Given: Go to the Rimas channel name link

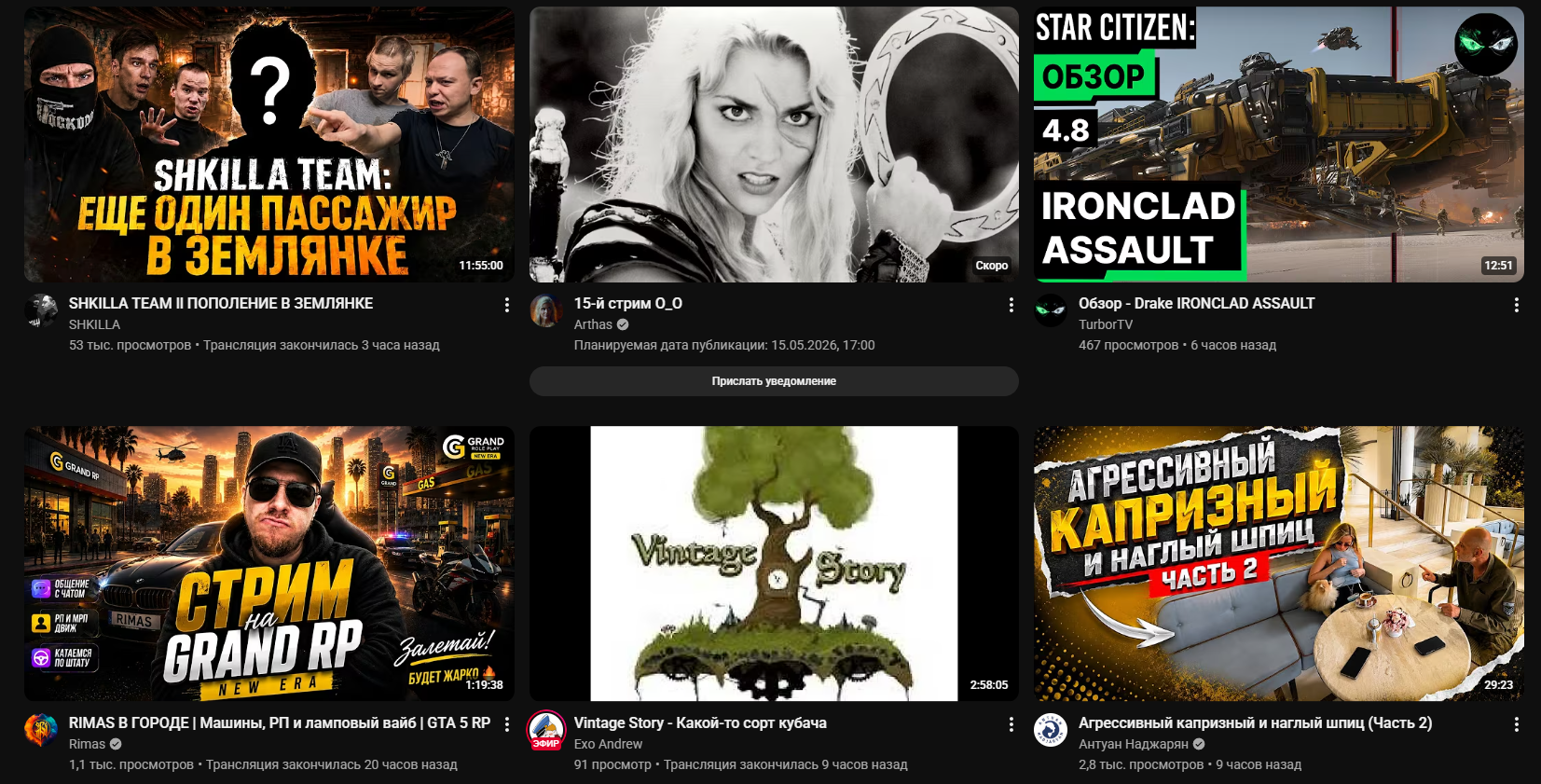Looking at the screenshot, I should click(x=87, y=744).
